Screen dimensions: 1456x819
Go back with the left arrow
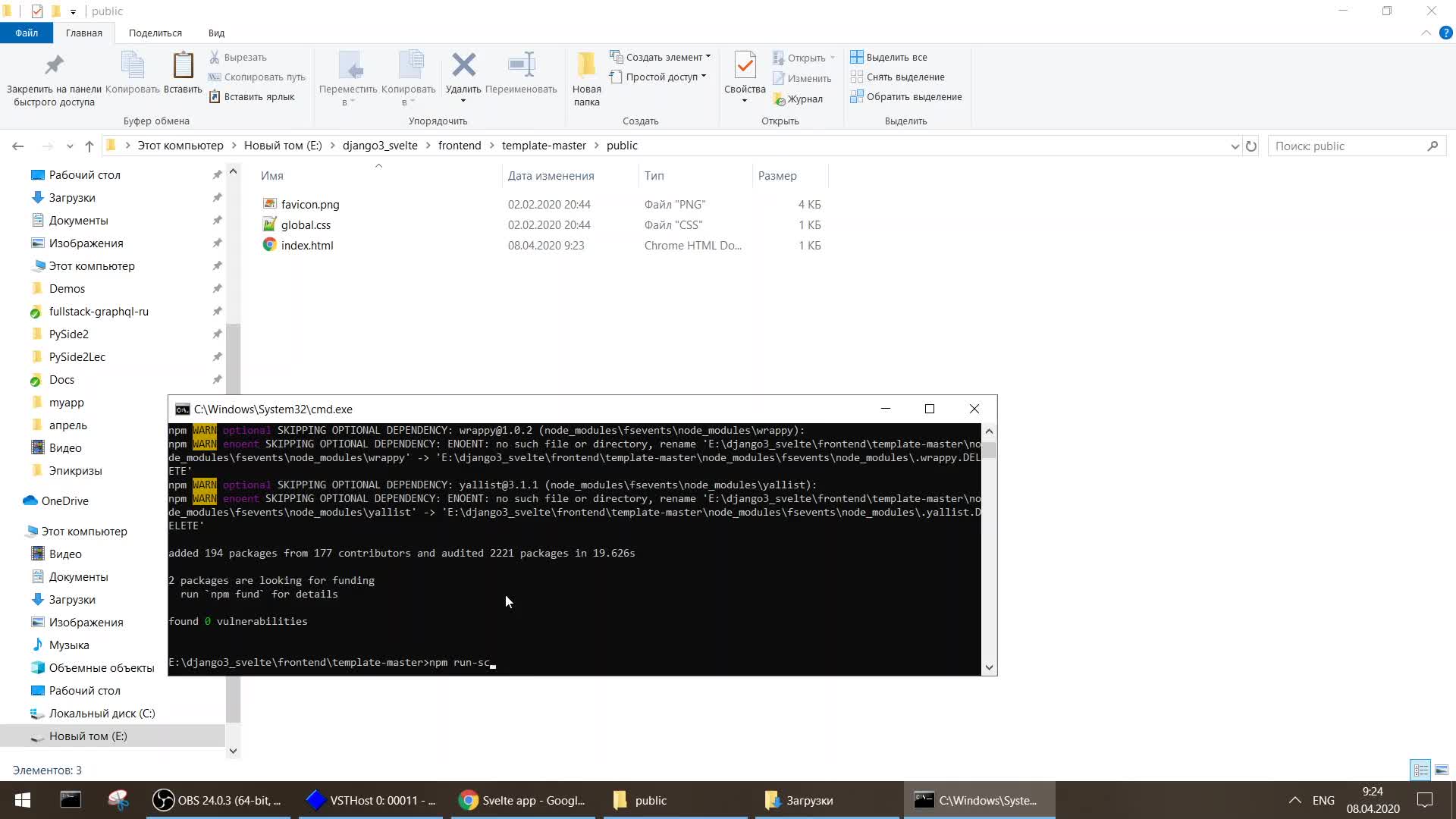pyautogui.click(x=18, y=146)
